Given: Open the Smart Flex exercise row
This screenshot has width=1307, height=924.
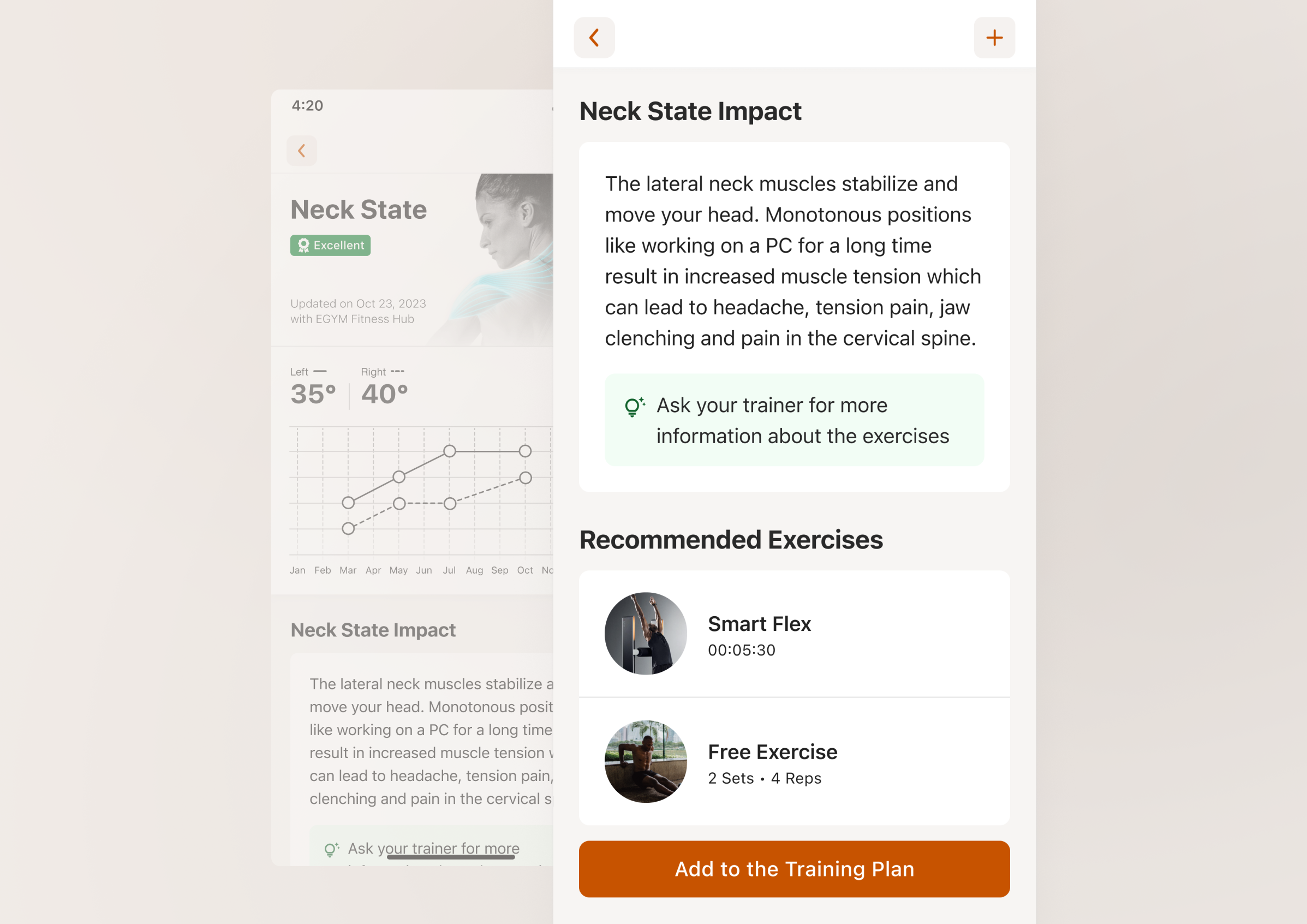Looking at the screenshot, I should tap(794, 634).
